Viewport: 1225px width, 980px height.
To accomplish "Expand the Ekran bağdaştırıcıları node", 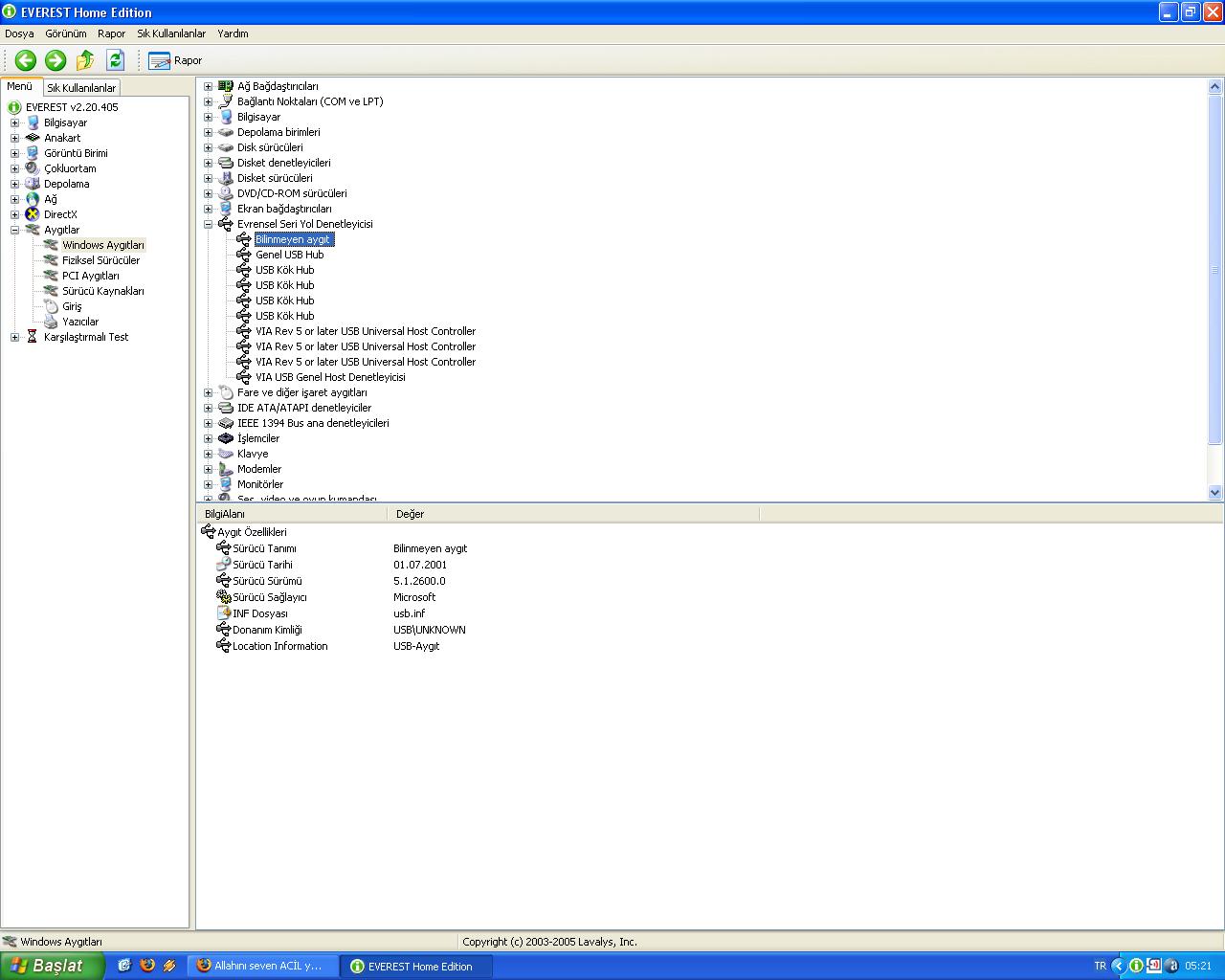I will 208,209.
